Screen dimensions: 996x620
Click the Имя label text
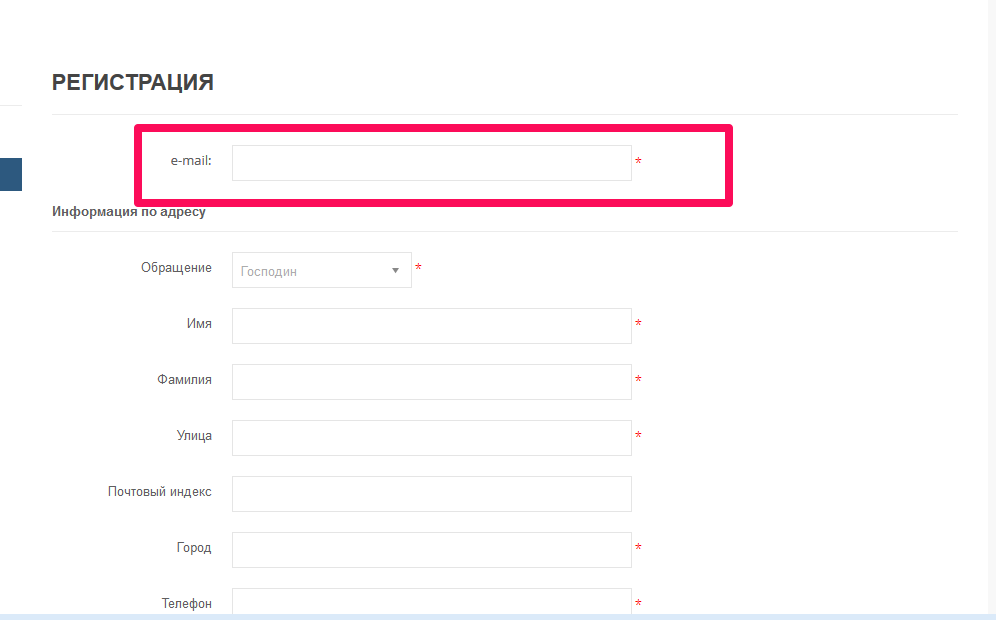pos(199,324)
